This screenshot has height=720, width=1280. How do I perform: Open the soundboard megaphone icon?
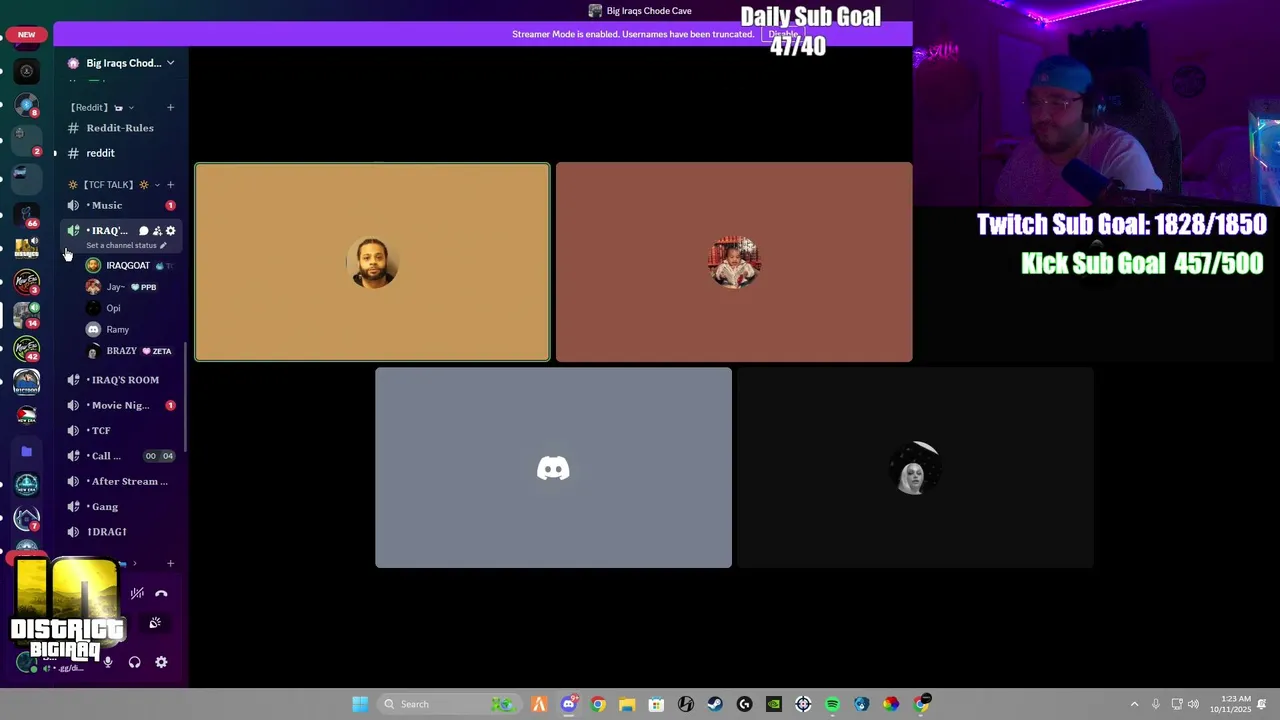pyautogui.click(x=155, y=623)
